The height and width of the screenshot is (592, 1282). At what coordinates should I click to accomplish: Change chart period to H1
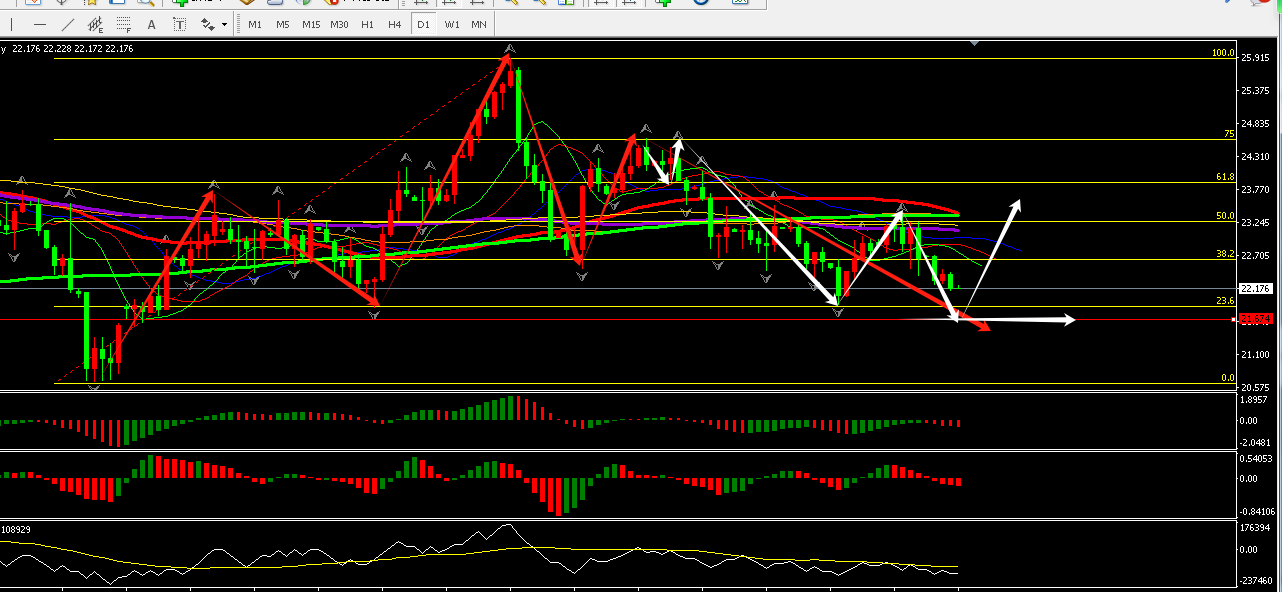[367, 24]
